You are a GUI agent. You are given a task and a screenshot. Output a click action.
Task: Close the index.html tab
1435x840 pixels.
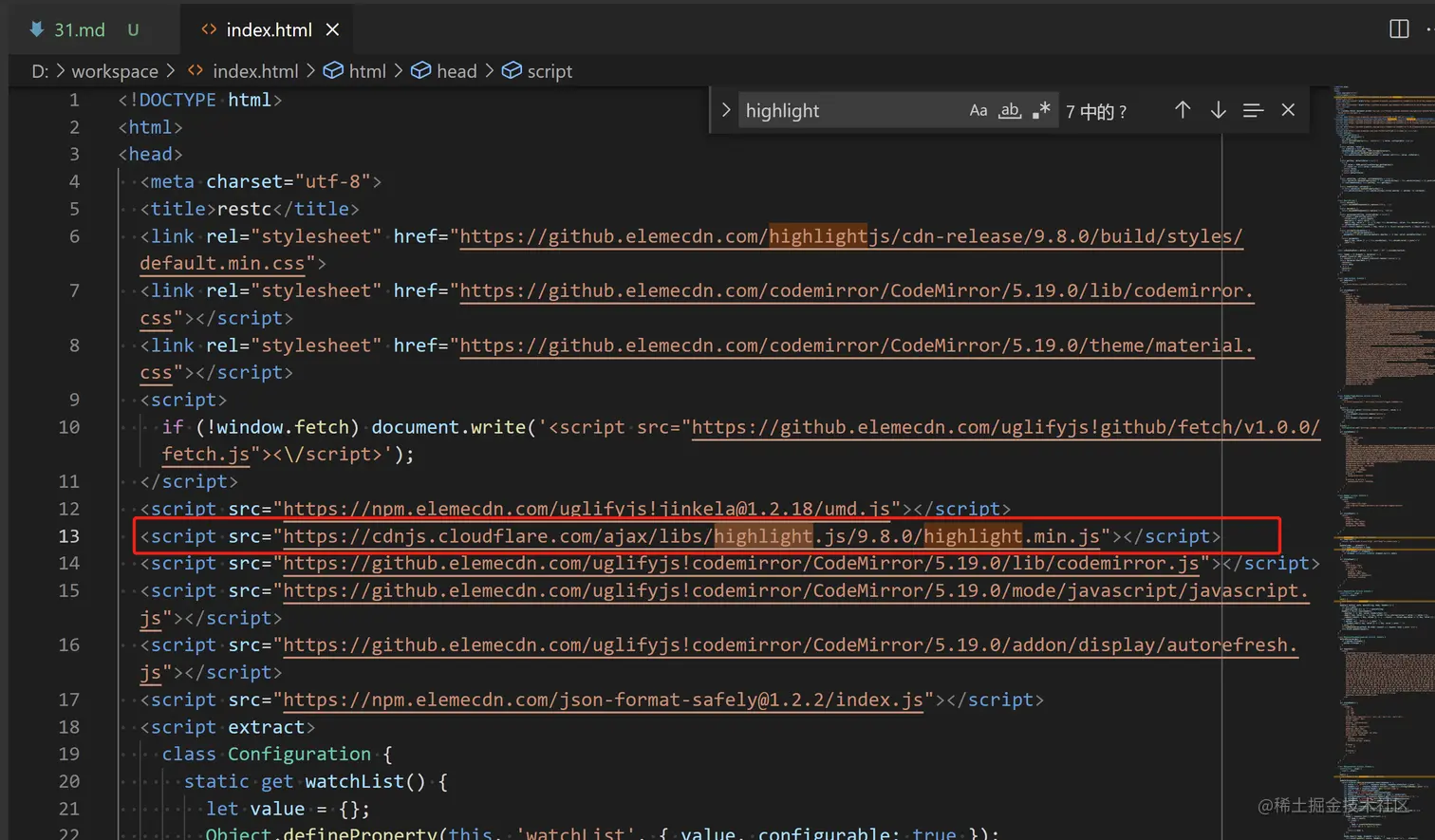pyautogui.click(x=333, y=29)
